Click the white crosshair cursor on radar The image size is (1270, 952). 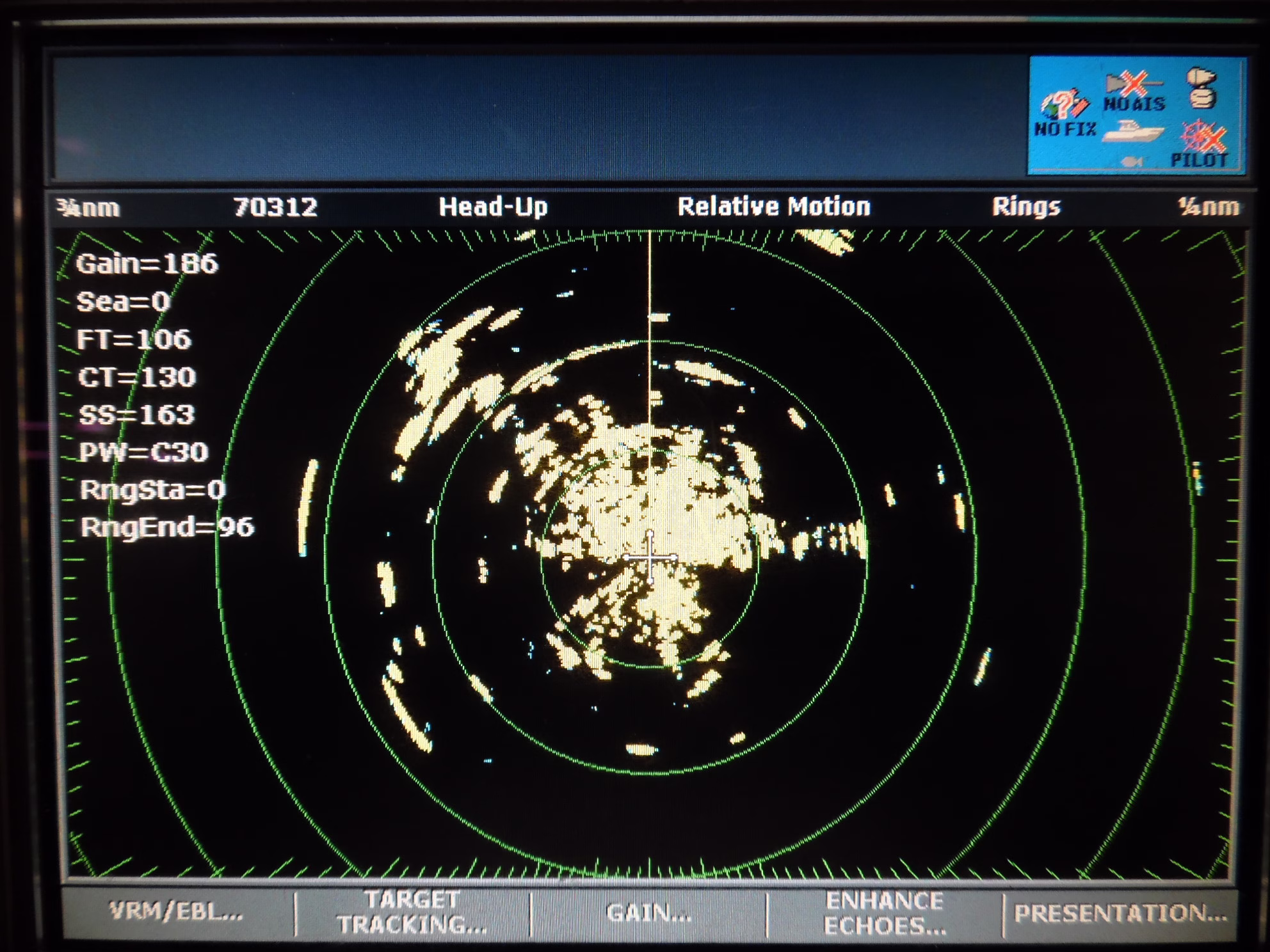point(650,558)
